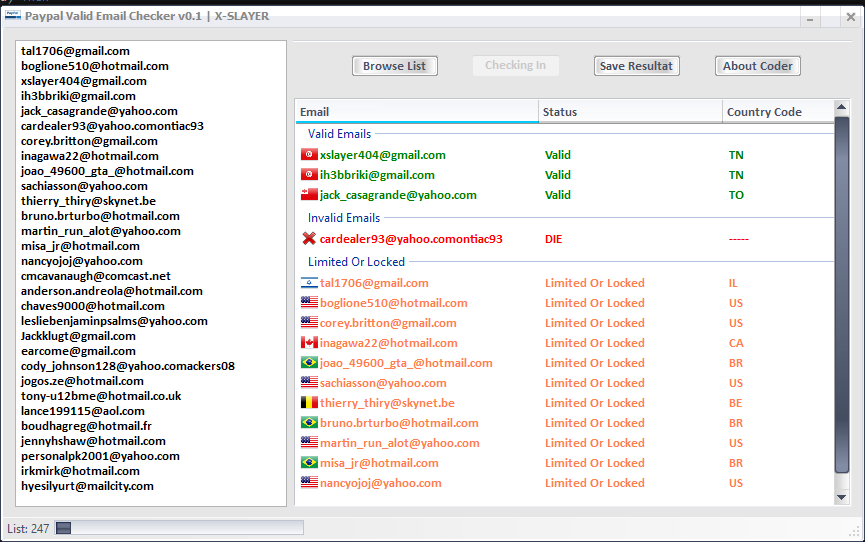
Task: Click the PayPal app icon in title bar
Action: pos(13,15)
